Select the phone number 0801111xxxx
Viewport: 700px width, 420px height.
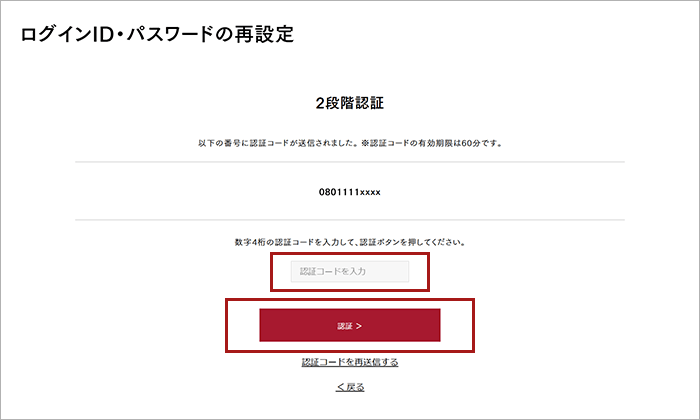pos(350,192)
